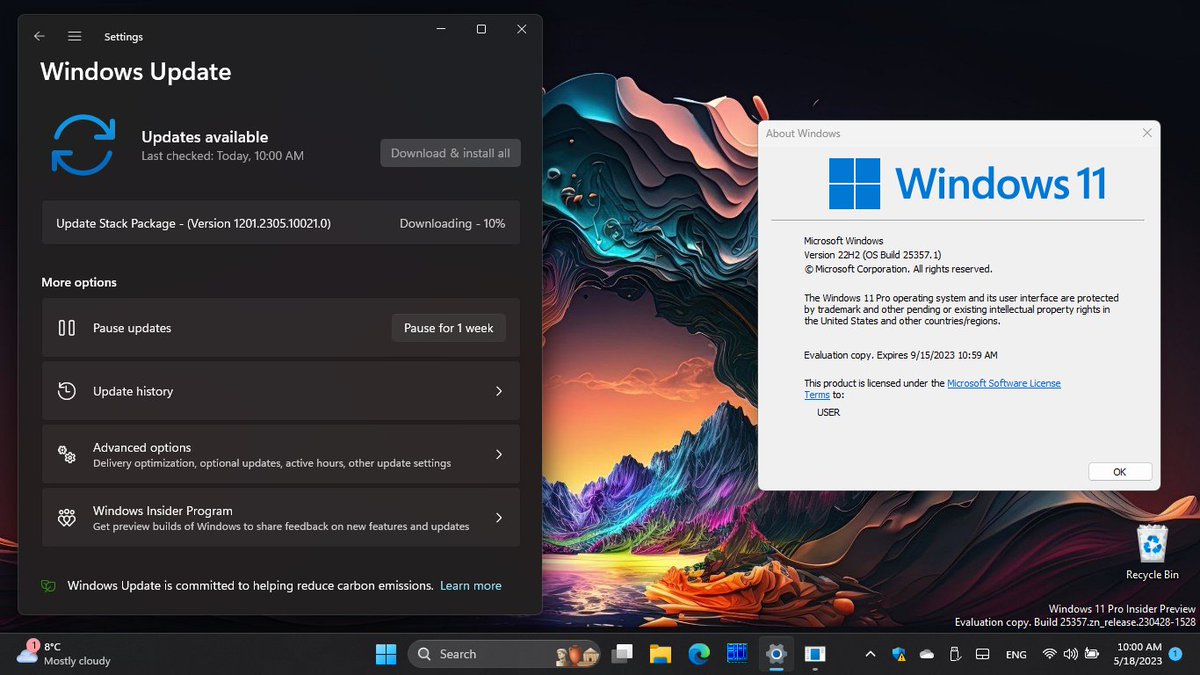Click the Pause updates icon
This screenshot has width=1200, height=675.
(x=67, y=328)
